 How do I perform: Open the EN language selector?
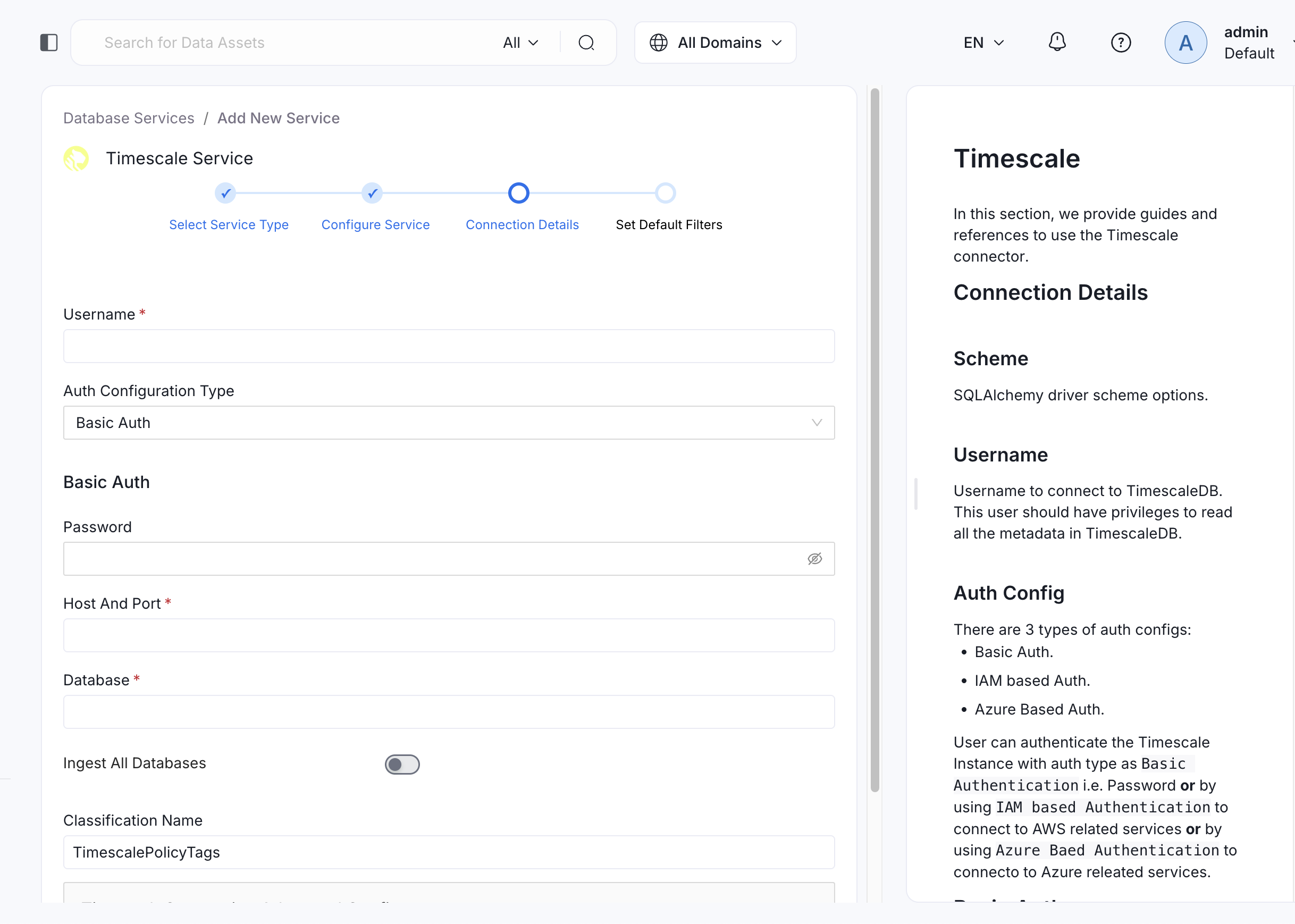984,42
